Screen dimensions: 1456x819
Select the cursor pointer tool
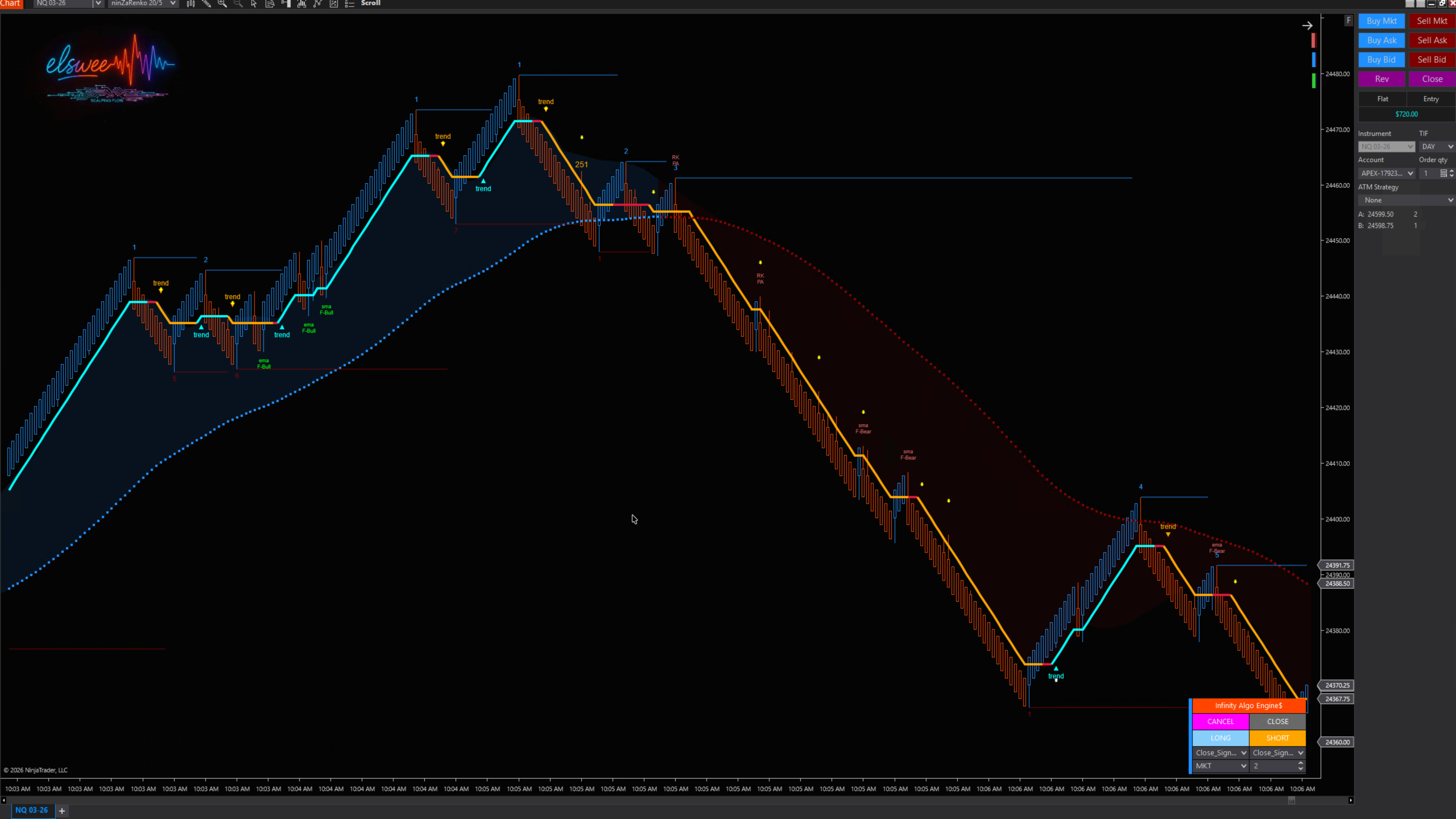[x=254, y=3]
